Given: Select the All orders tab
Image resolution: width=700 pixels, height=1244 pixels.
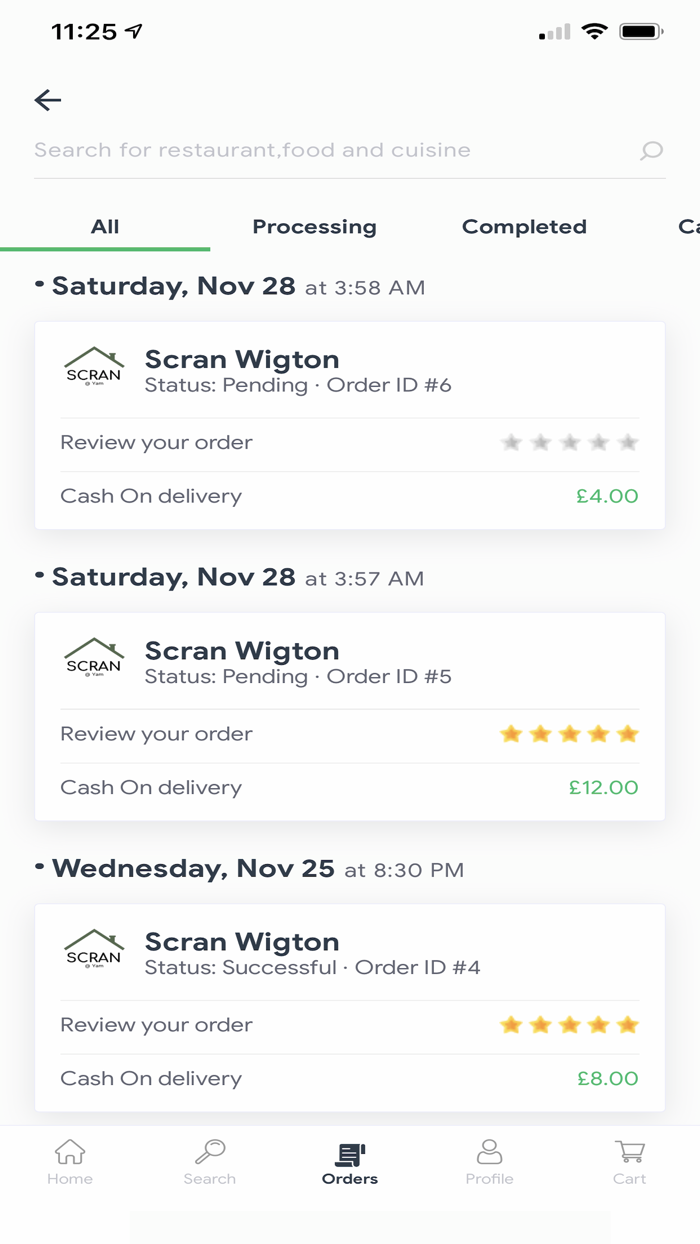Looking at the screenshot, I should (105, 227).
